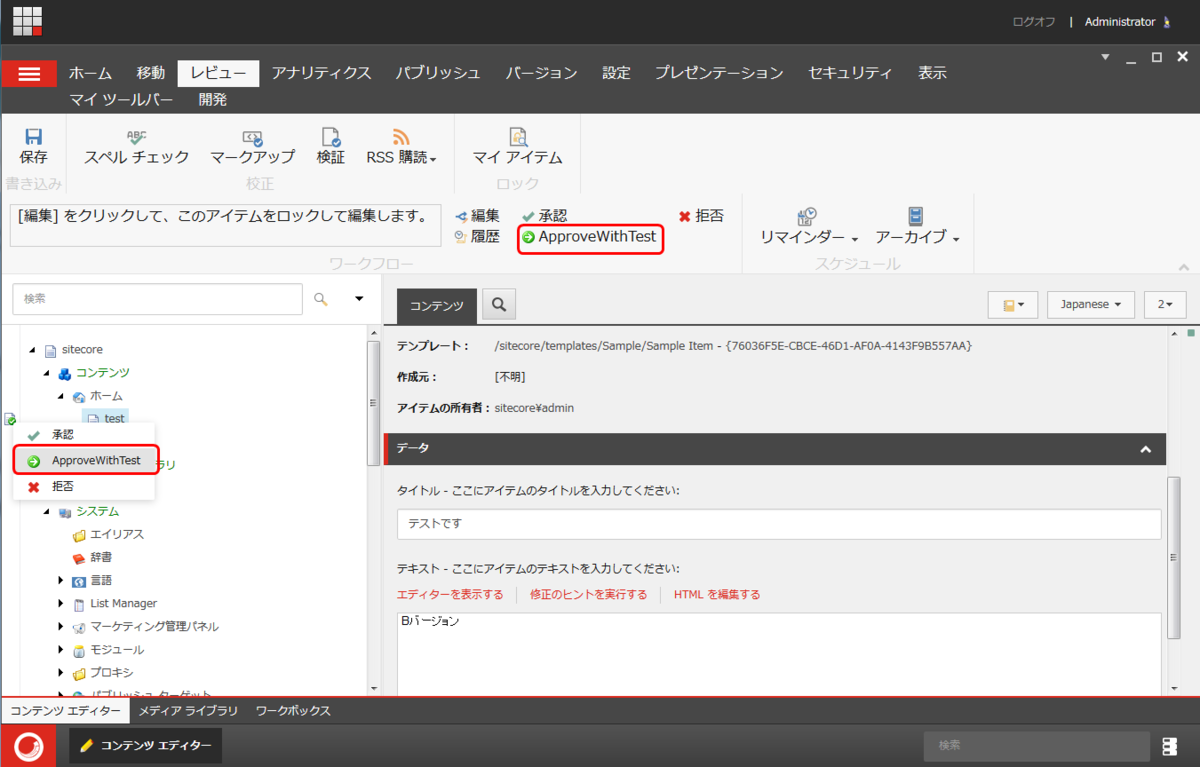Open the Sitecore launchpad grid icon
1200x767 pixels.
click(x=27, y=21)
